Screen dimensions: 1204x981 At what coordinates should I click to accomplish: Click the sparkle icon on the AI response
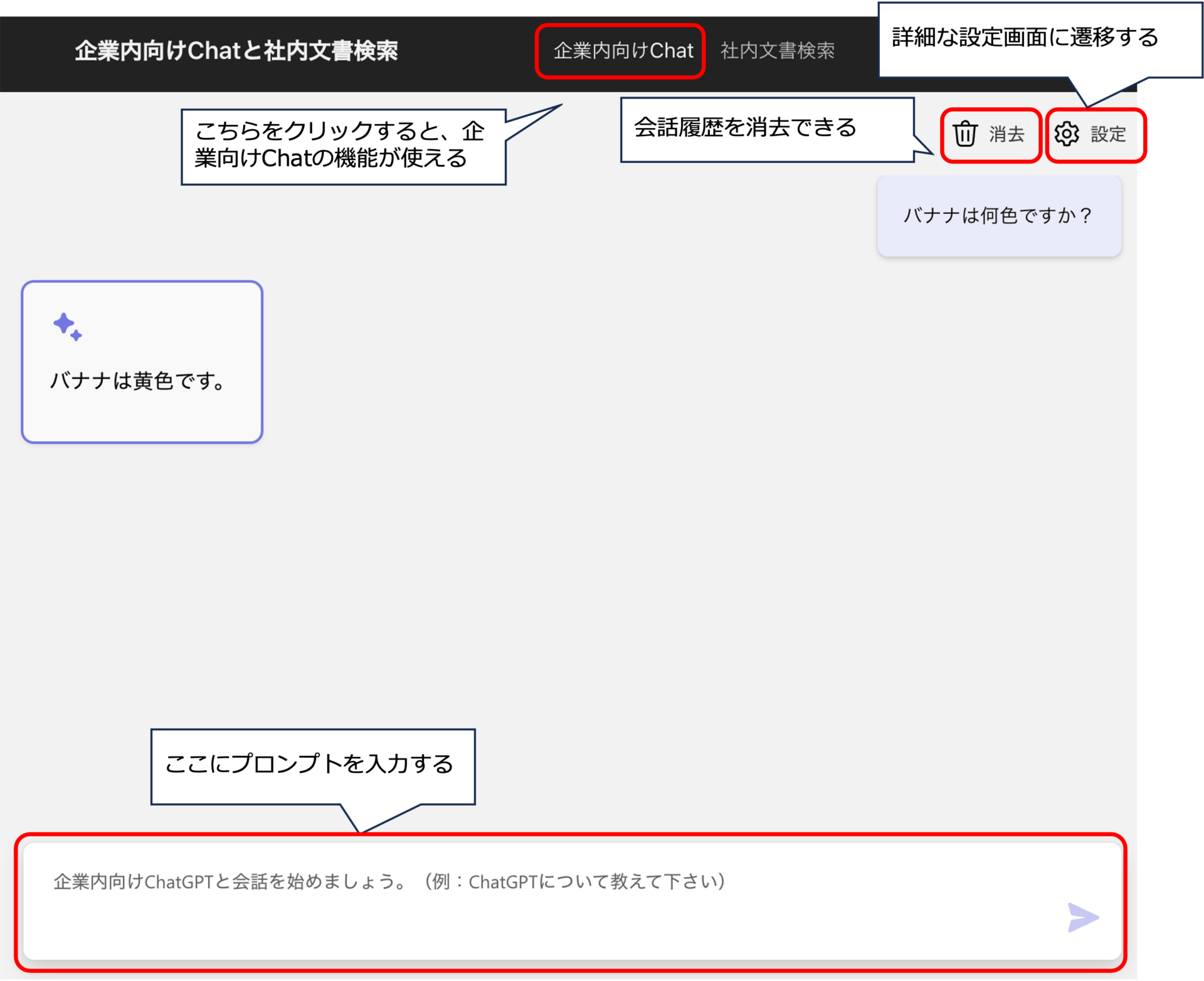click(66, 327)
